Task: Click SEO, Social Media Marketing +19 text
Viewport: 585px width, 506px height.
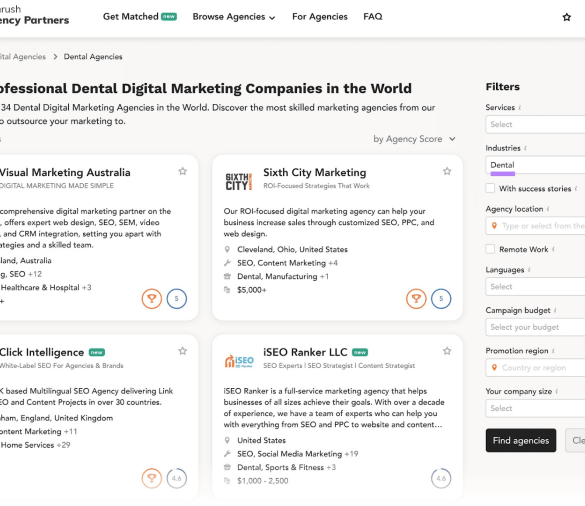Action: pyautogui.click(x=297, y=454)
